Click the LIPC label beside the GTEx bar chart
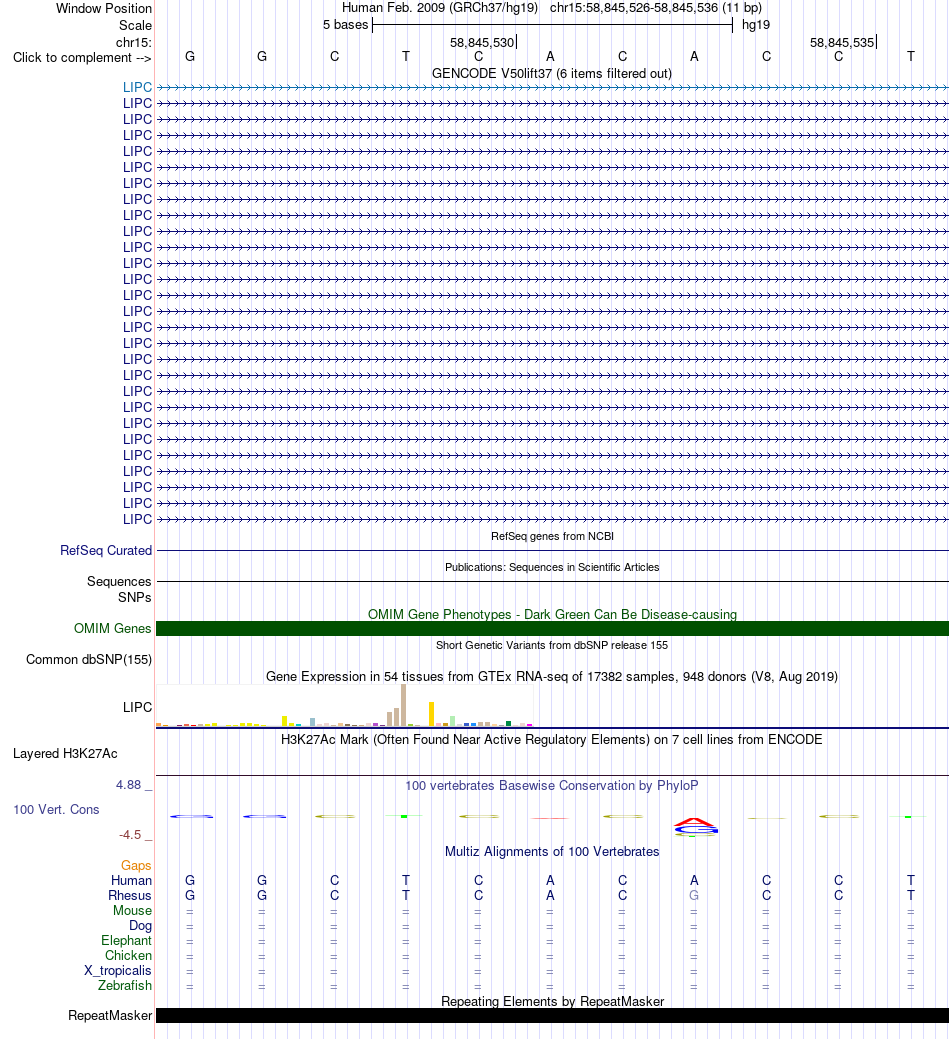Image resolution: width=950 pixels, height=1039 pixels. coord(137,708)
